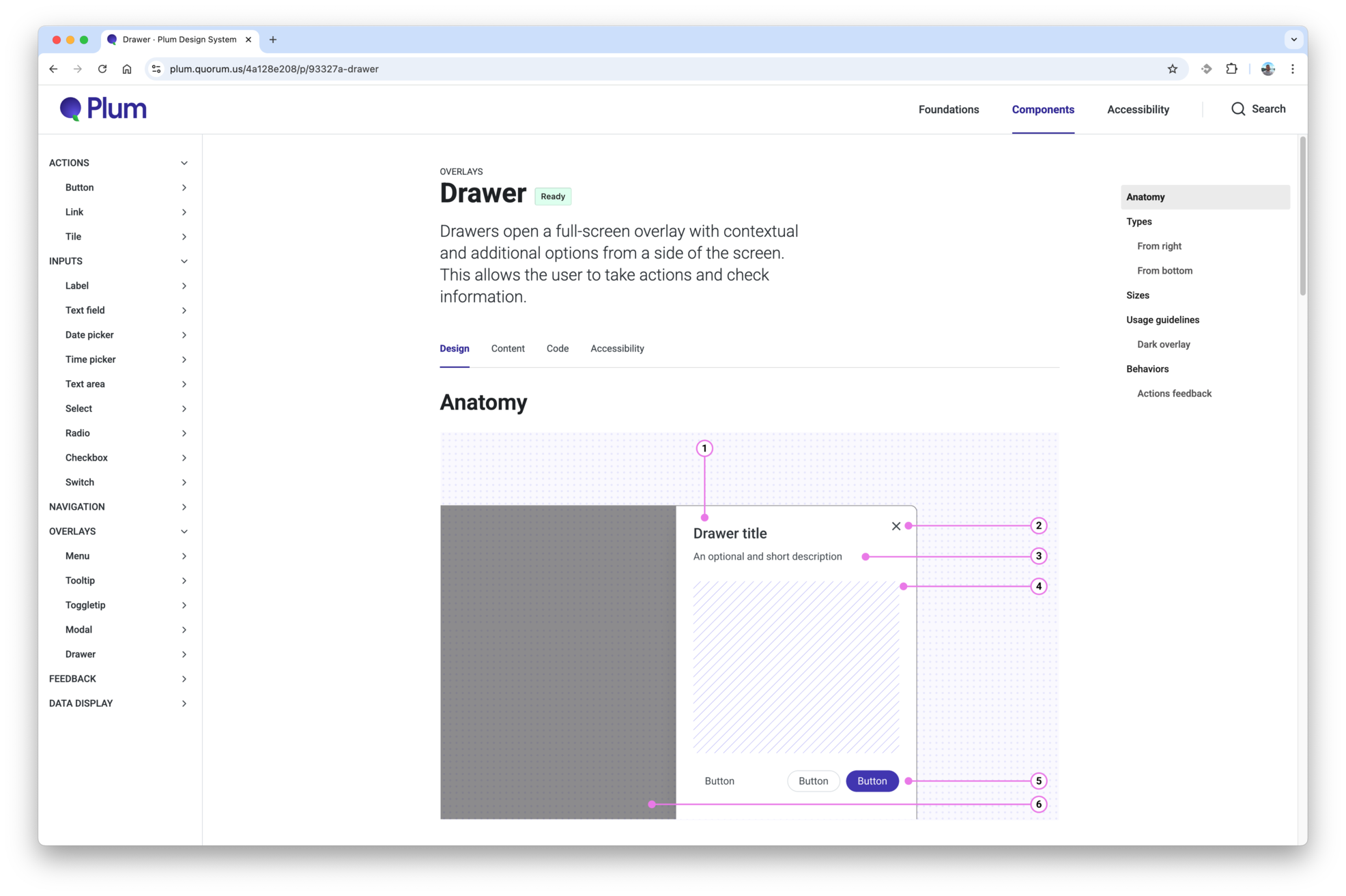Expand the Modal item chevron
The image size is (1346, 896).
(x=184, y=630)
